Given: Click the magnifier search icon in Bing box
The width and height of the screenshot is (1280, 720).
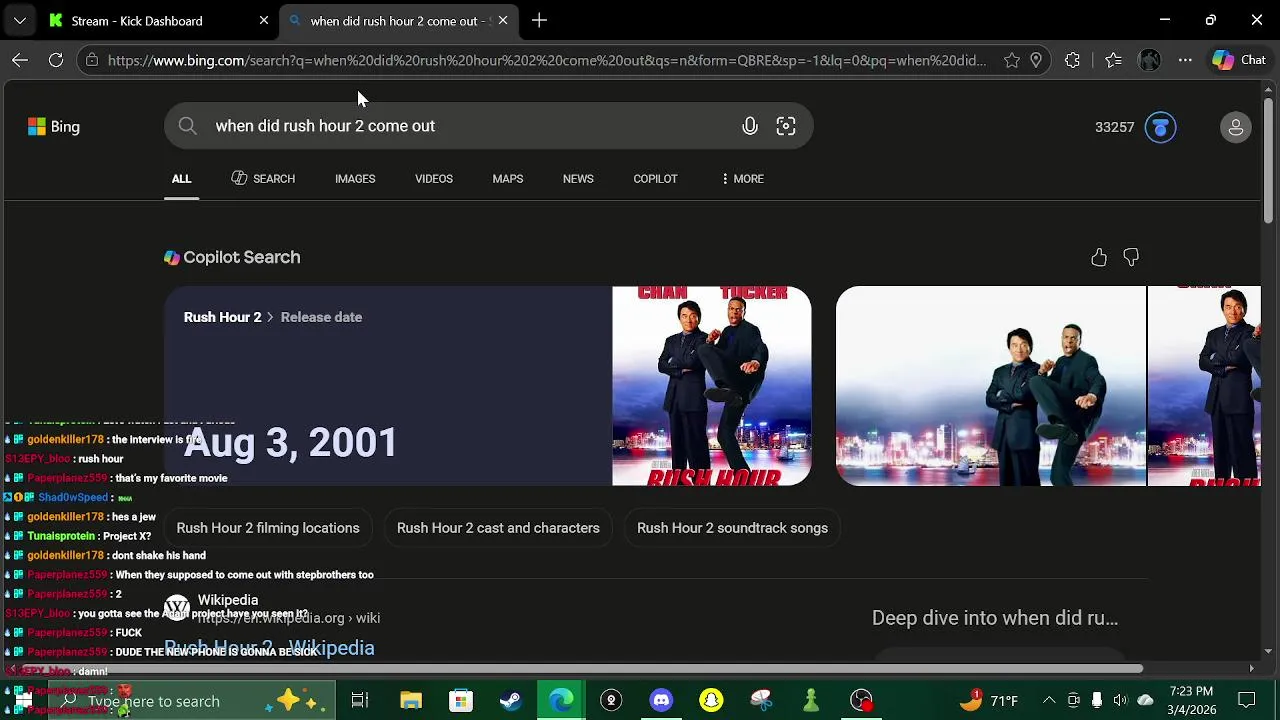Looking at the screenshot, I should (x=187, y=126).
